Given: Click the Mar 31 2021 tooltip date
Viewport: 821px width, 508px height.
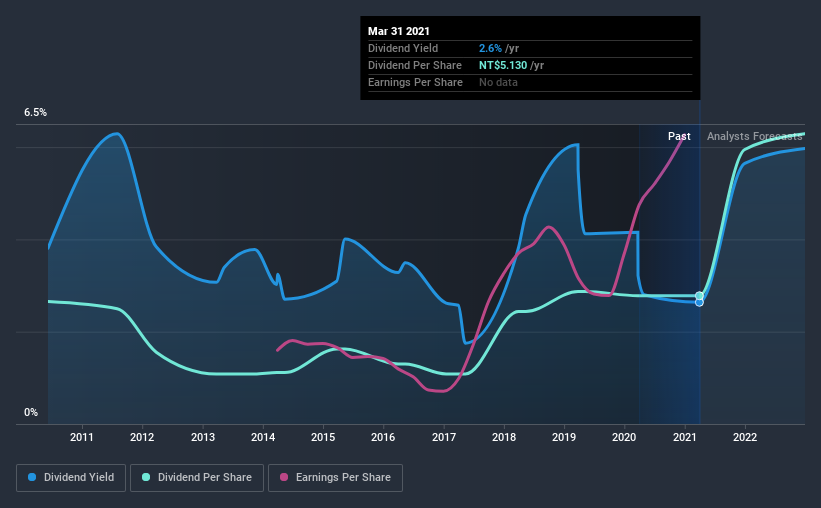Looking at the screenshot, I should [398, 31].
